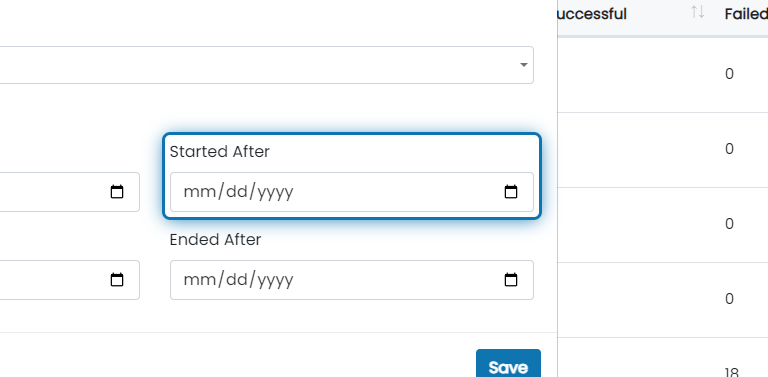Click the Failed column header
The image size is (768, 377).
point(746,14)
